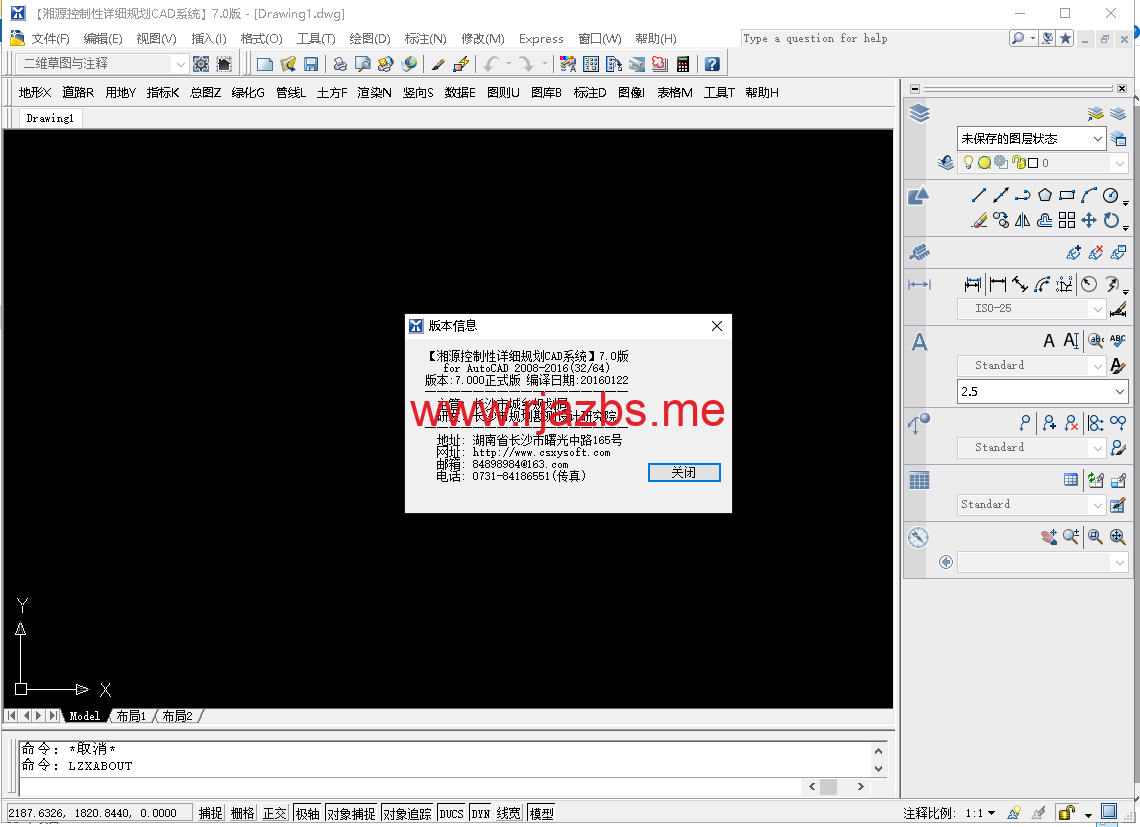The width and height of the screenshot is (1140, 827).
Task: Select the Polygon draw tool
Action: [1045, 196]
